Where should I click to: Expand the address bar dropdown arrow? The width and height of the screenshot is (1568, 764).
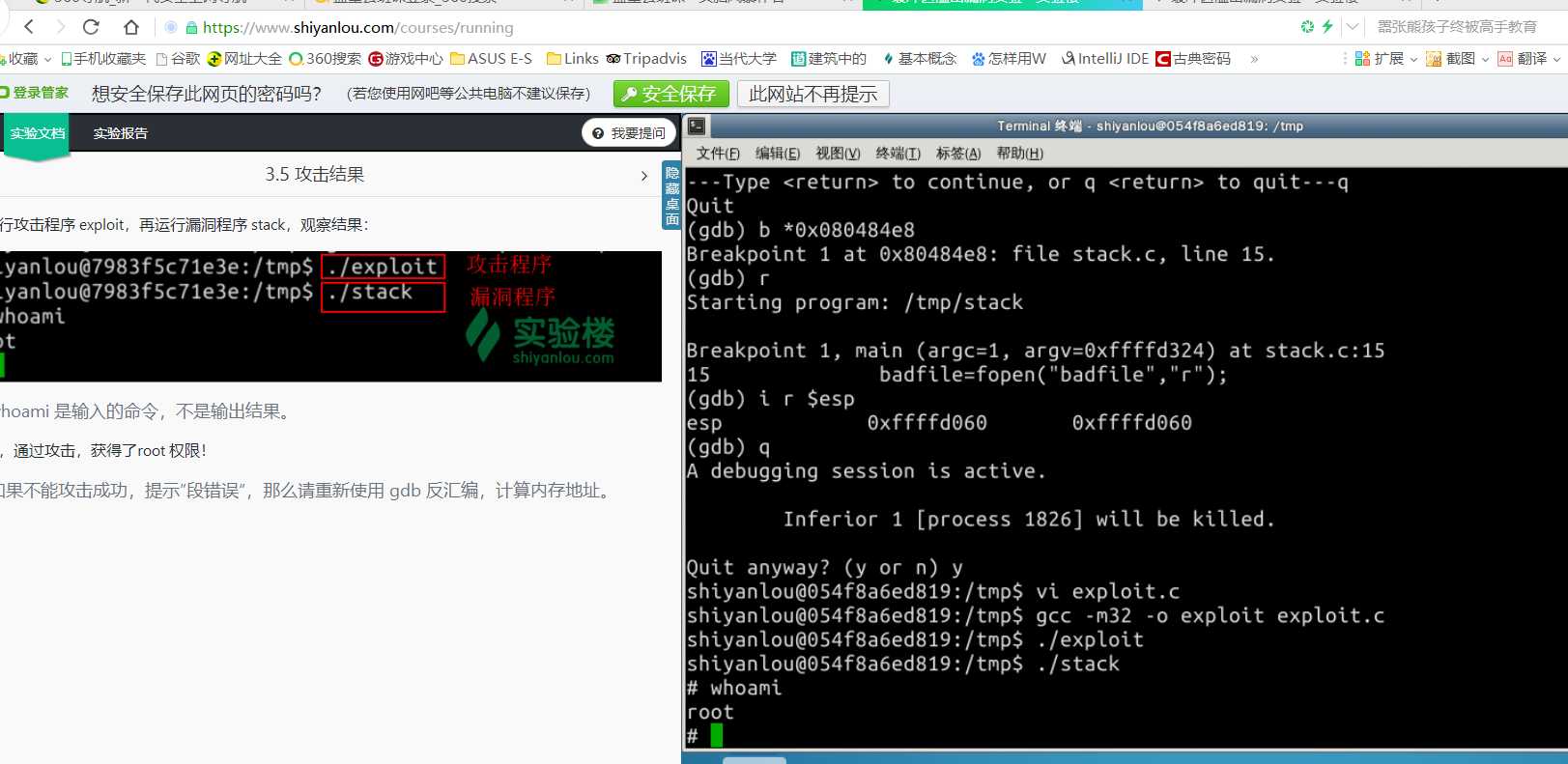pos(1353,27)
